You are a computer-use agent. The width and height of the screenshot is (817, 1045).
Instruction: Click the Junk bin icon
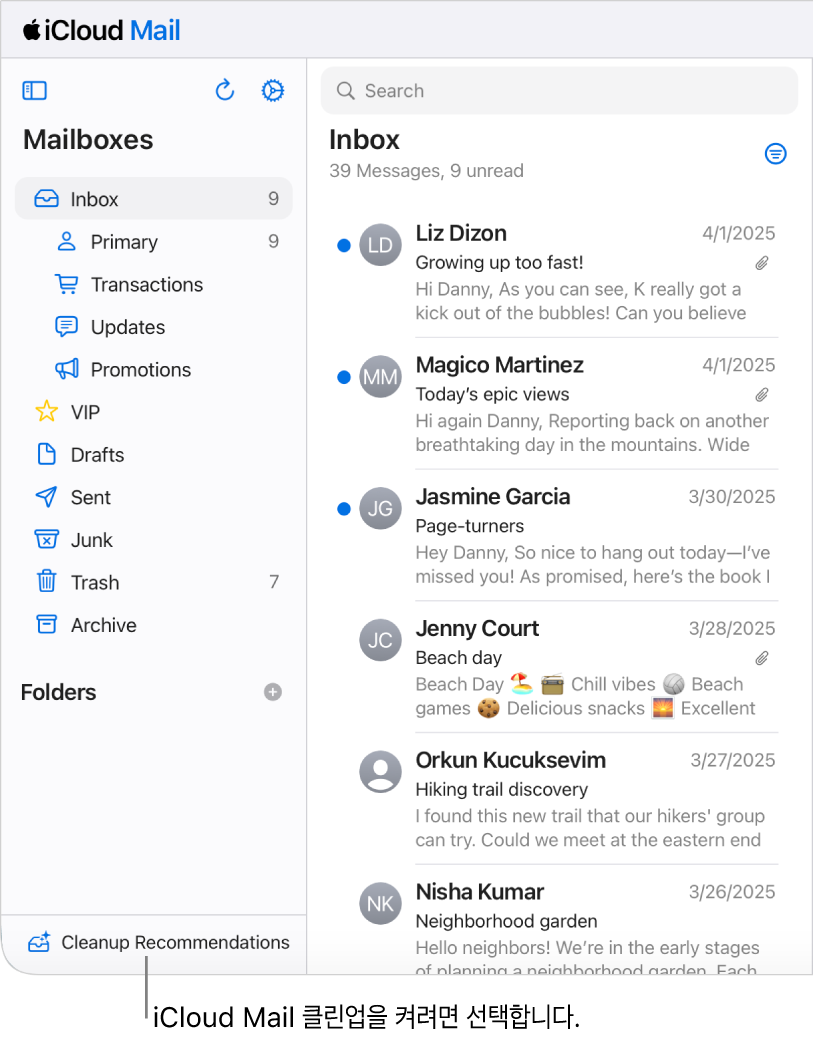[x=46, y=539]
